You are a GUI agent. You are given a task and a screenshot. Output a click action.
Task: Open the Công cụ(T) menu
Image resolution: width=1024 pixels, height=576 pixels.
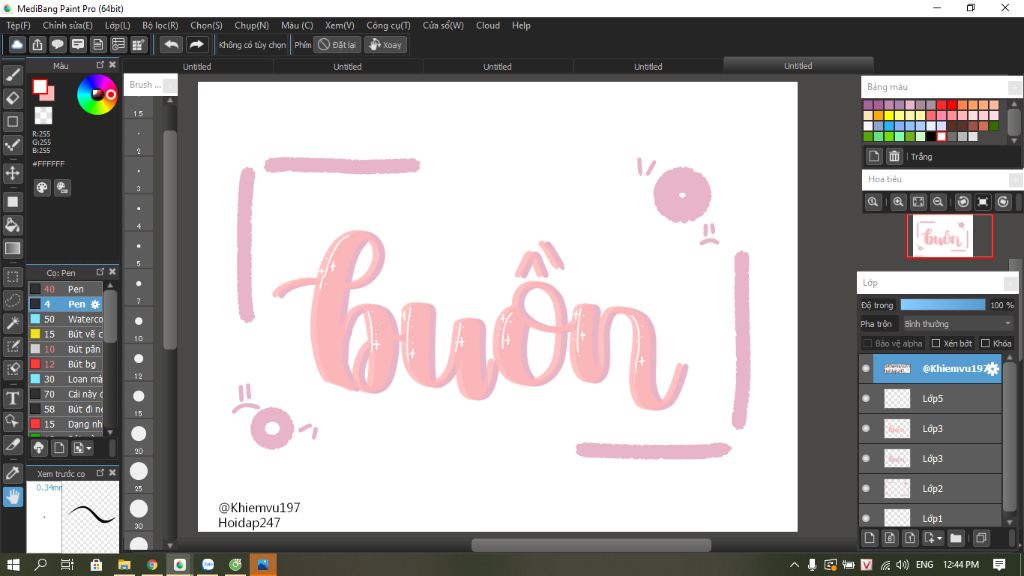(x=388, y=25)
